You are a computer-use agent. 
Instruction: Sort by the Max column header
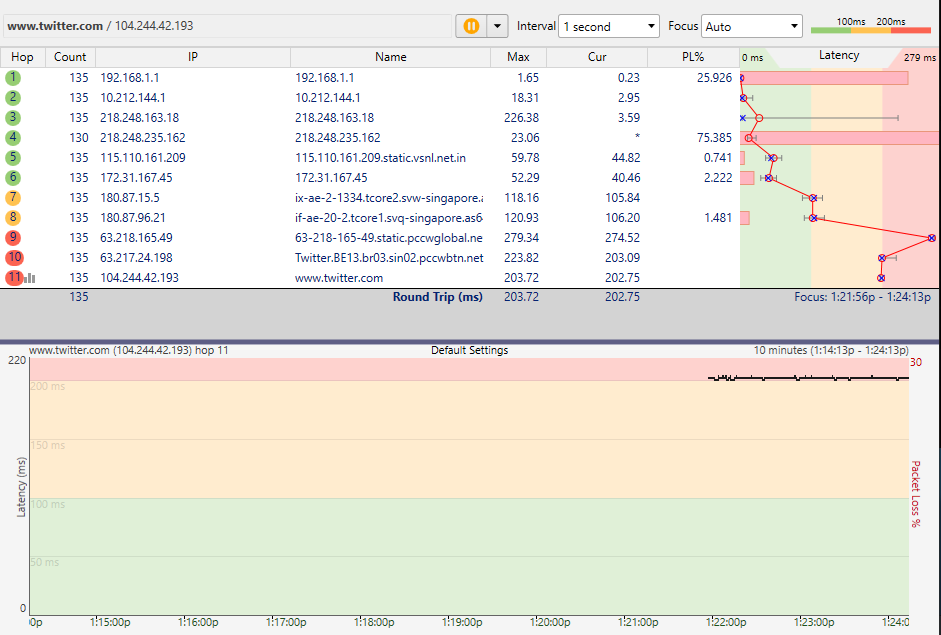pyautogui.click(x=519, y=57)
